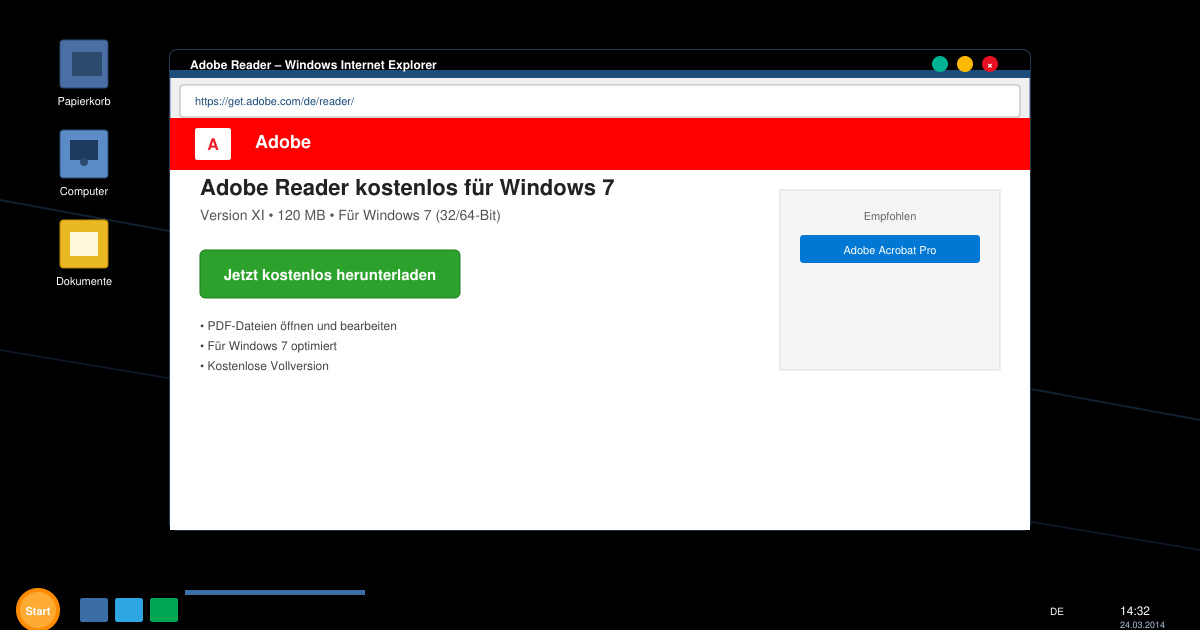Click the orange Start button

pos(38,610)
